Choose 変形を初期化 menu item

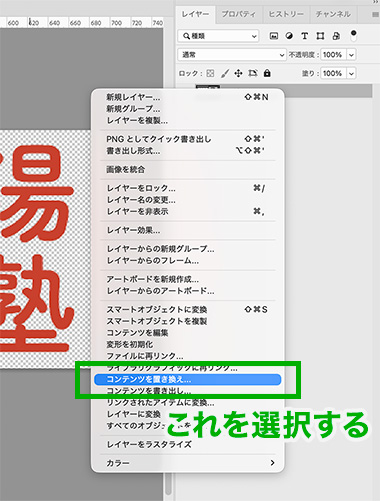pos(188,344)
